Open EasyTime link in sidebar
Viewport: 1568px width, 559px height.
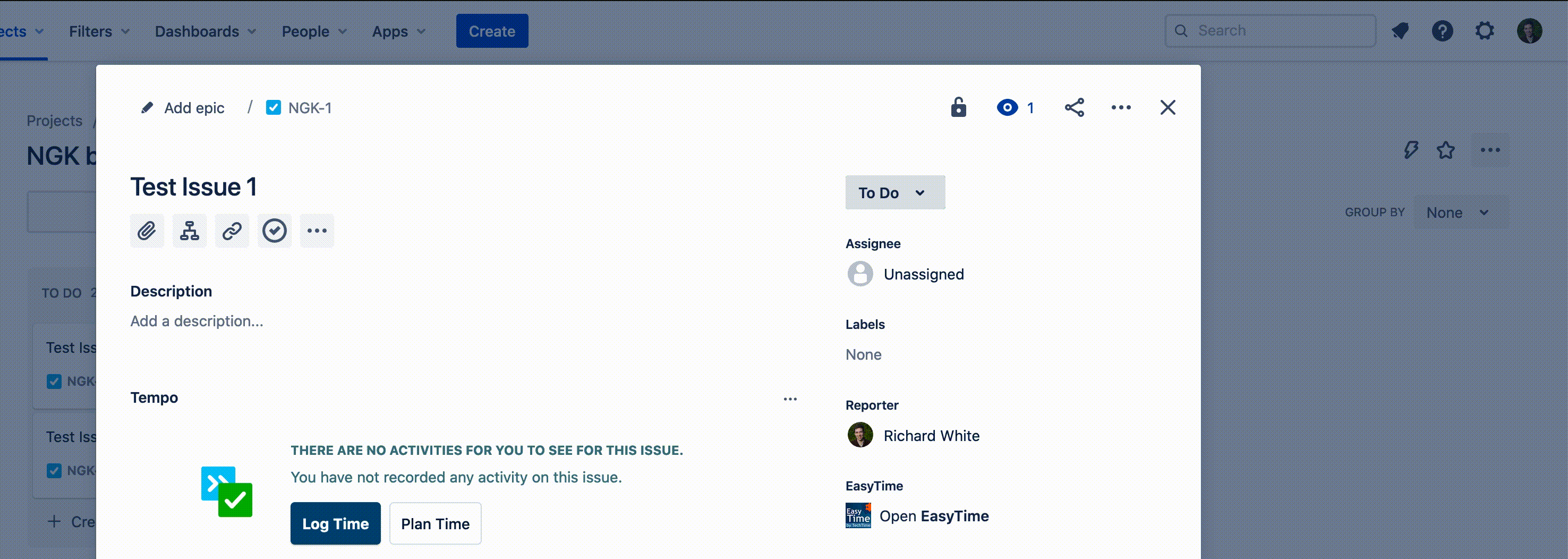[933, 516]
